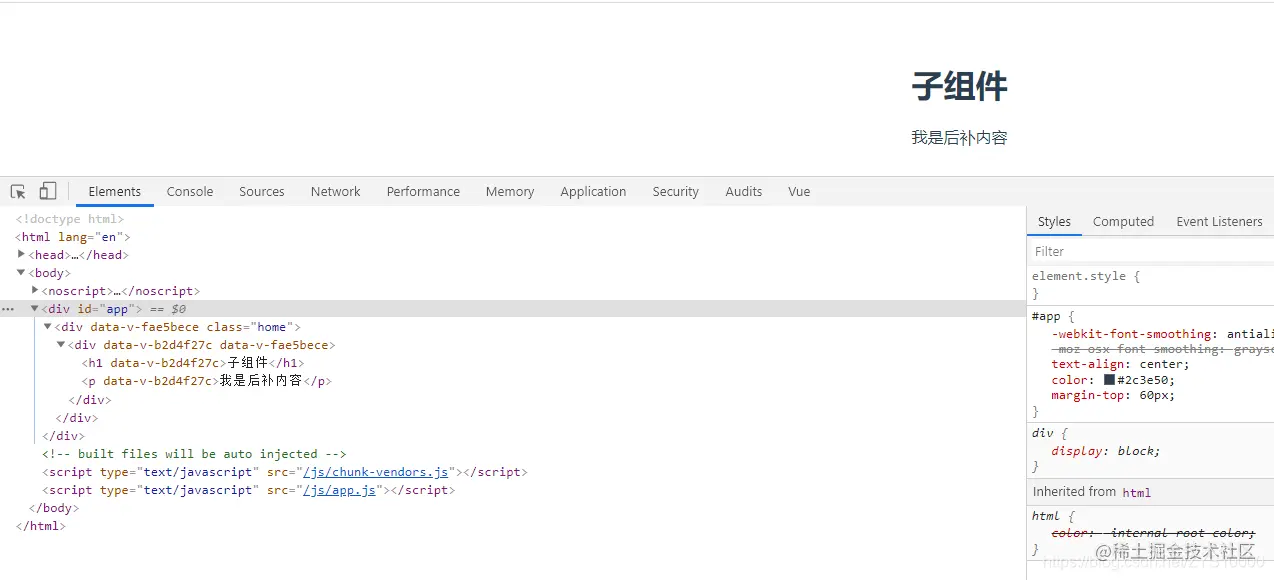Collapse the div data-v-b2d4f27c data-v-fae5bece node
This screenshot has width=1274, height=580.
[61, 345]
